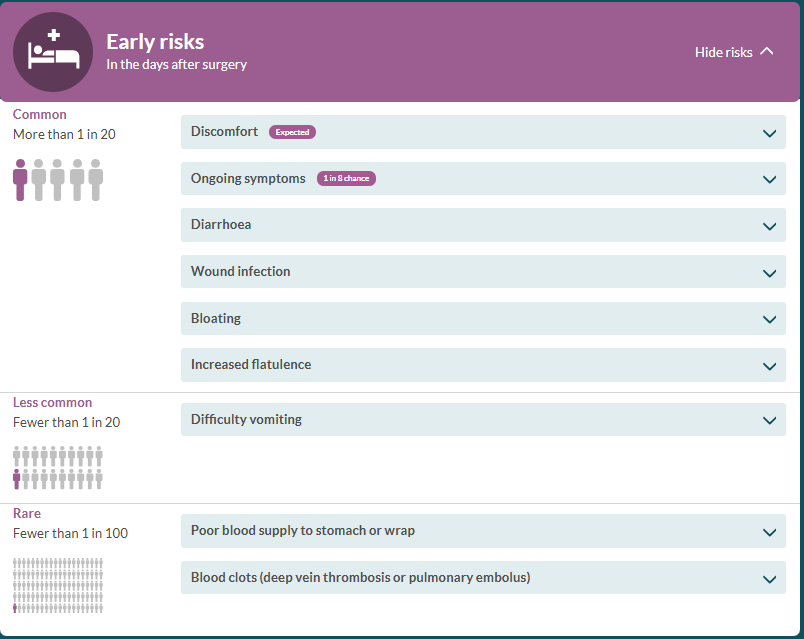Click the 'Common' category label

point(39,114)
